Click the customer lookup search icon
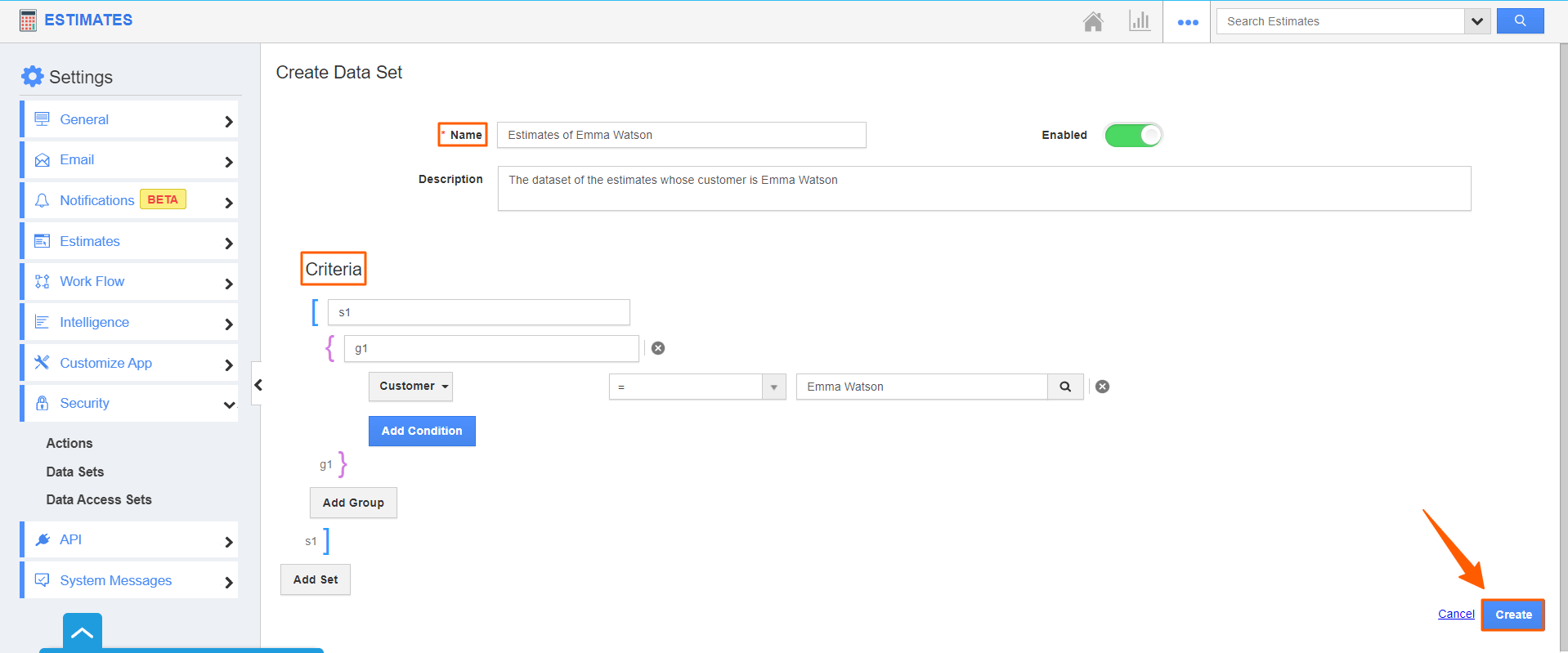Viewport: 1568px width, 653px height. 1065,387
